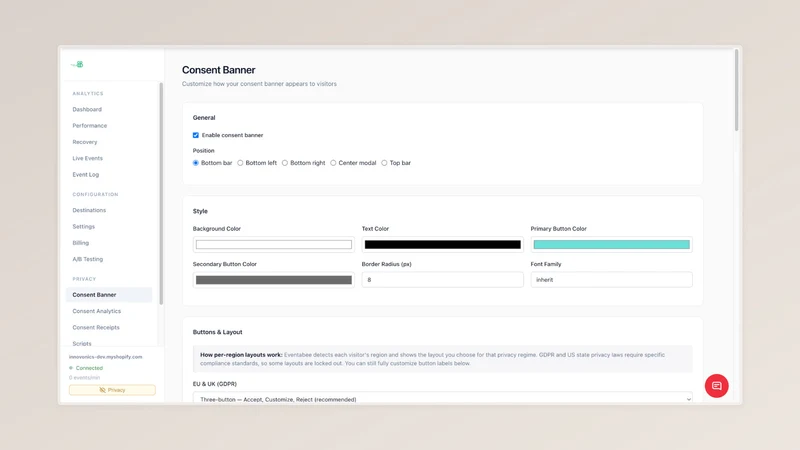Screen dimensions: 800x450
Task: Click the Border Radius input field
Action: tap(442, 280)
